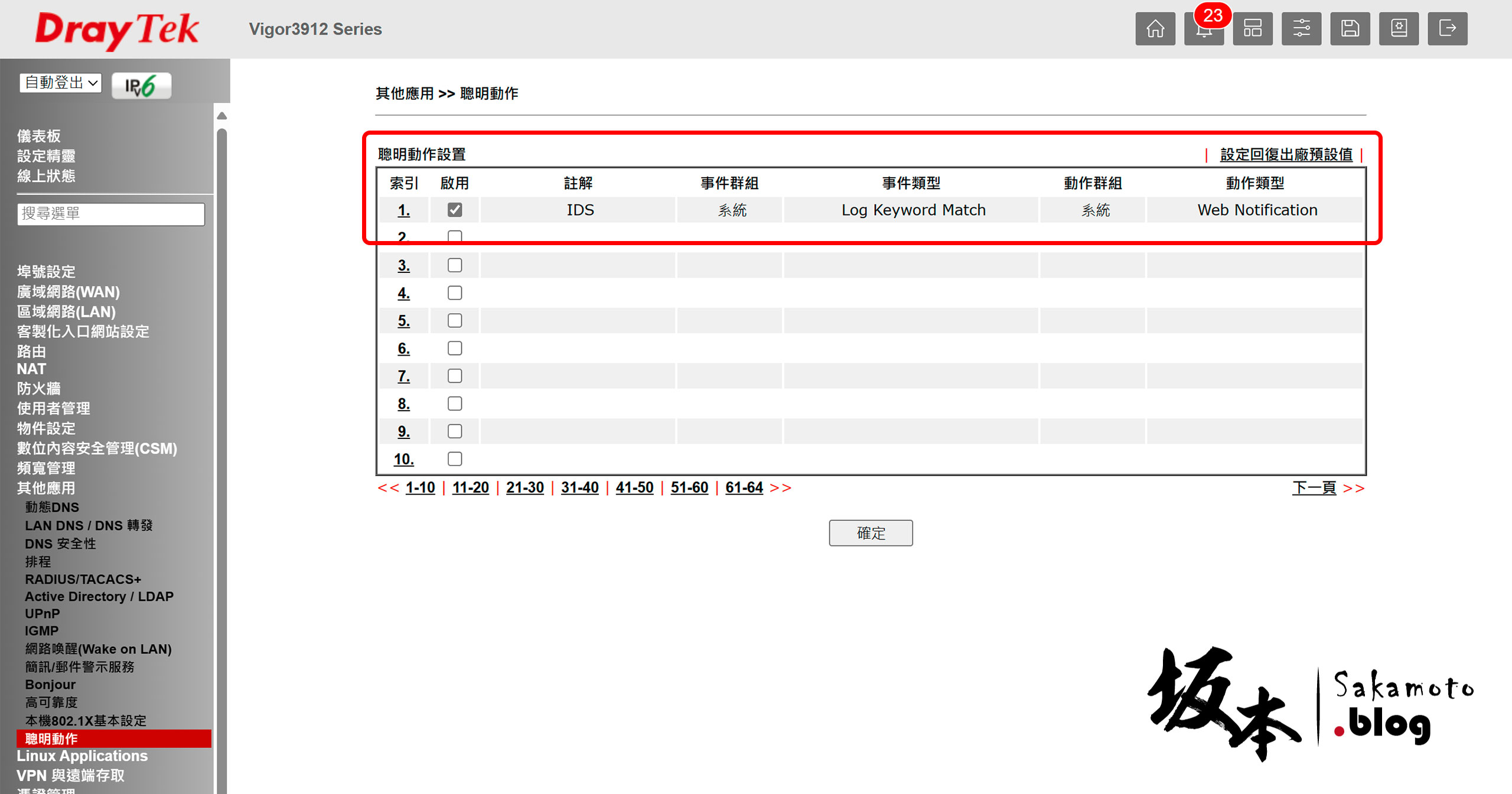Screen dimensions: 1512x794
Task: Open 高可靠度 item
Action: click(51, 702)
